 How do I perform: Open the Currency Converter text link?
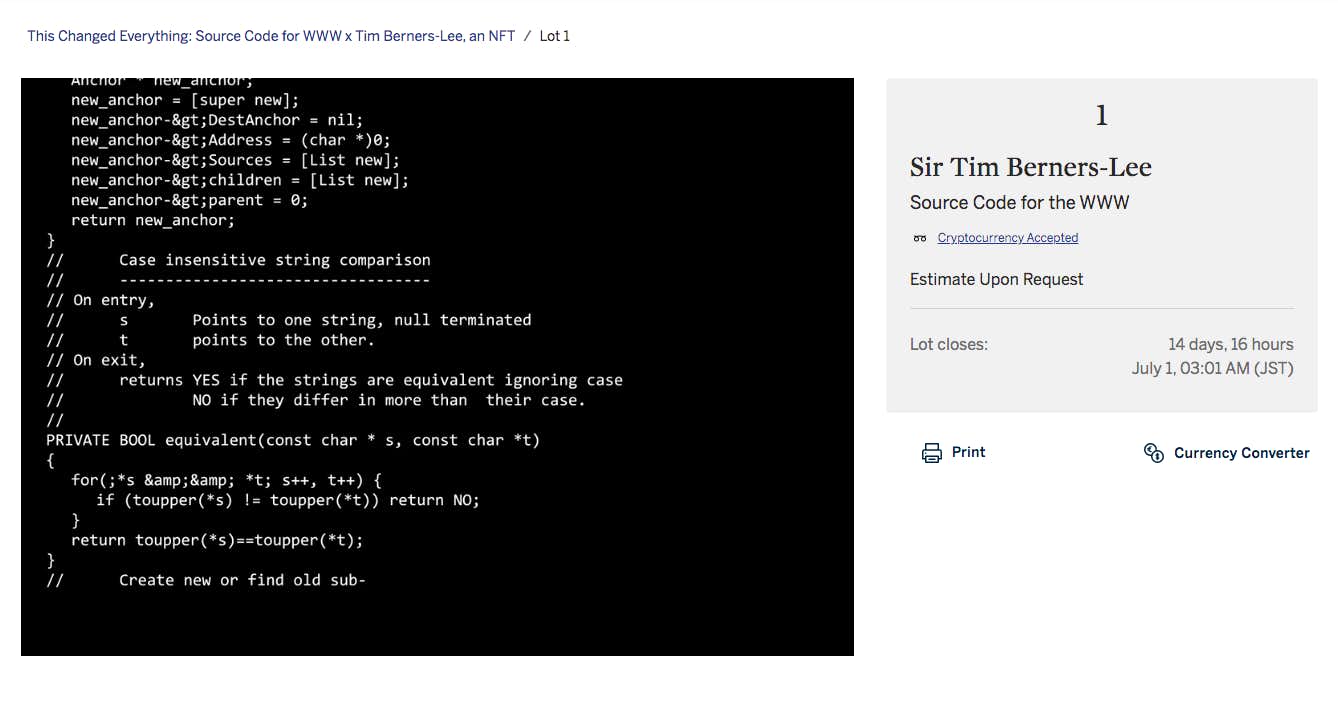coord(1241,453)
